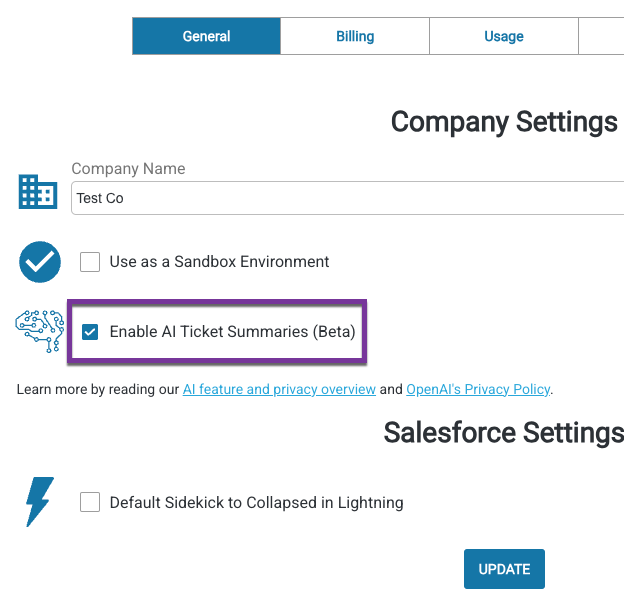The height and width of the screenshot is (593, 624).
Task: Open the Billing tab
Action: [x=355, y=36]
